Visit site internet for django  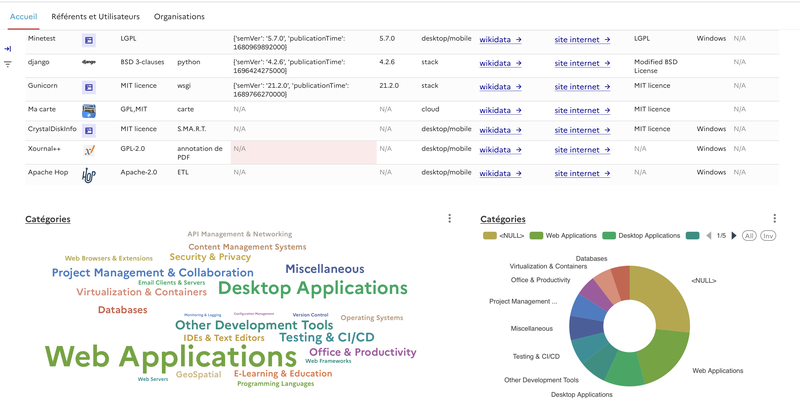tap(582, 63)
